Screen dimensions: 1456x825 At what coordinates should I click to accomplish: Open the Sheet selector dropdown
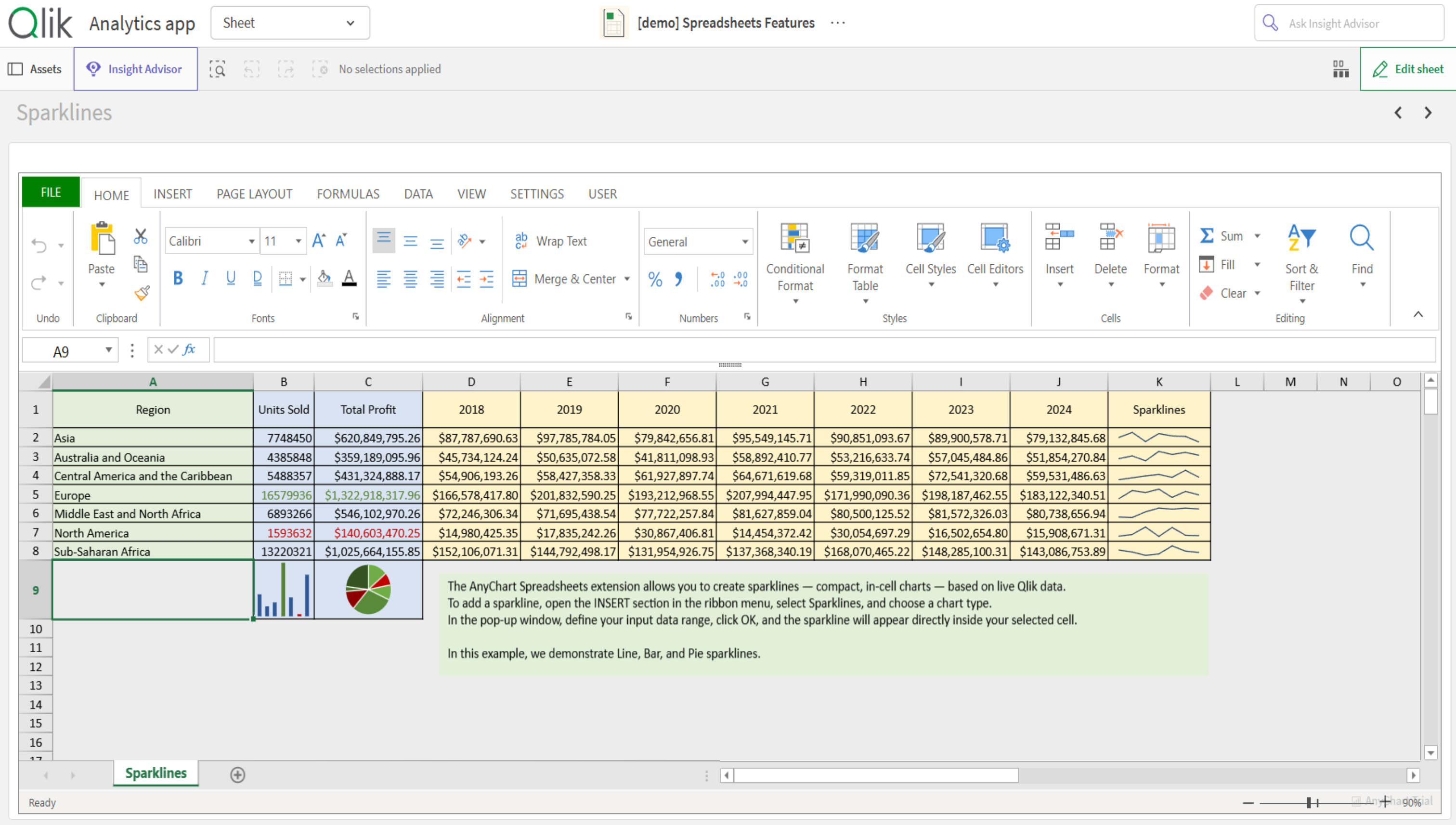pyautogui.click(x=290, y=23)
